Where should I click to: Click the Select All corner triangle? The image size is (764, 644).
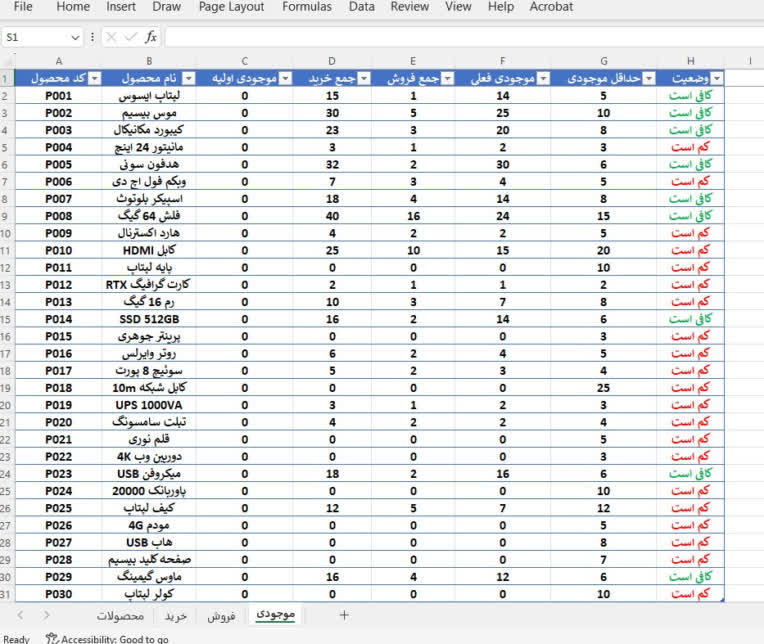pyautogui.click(x=7, y=61)
